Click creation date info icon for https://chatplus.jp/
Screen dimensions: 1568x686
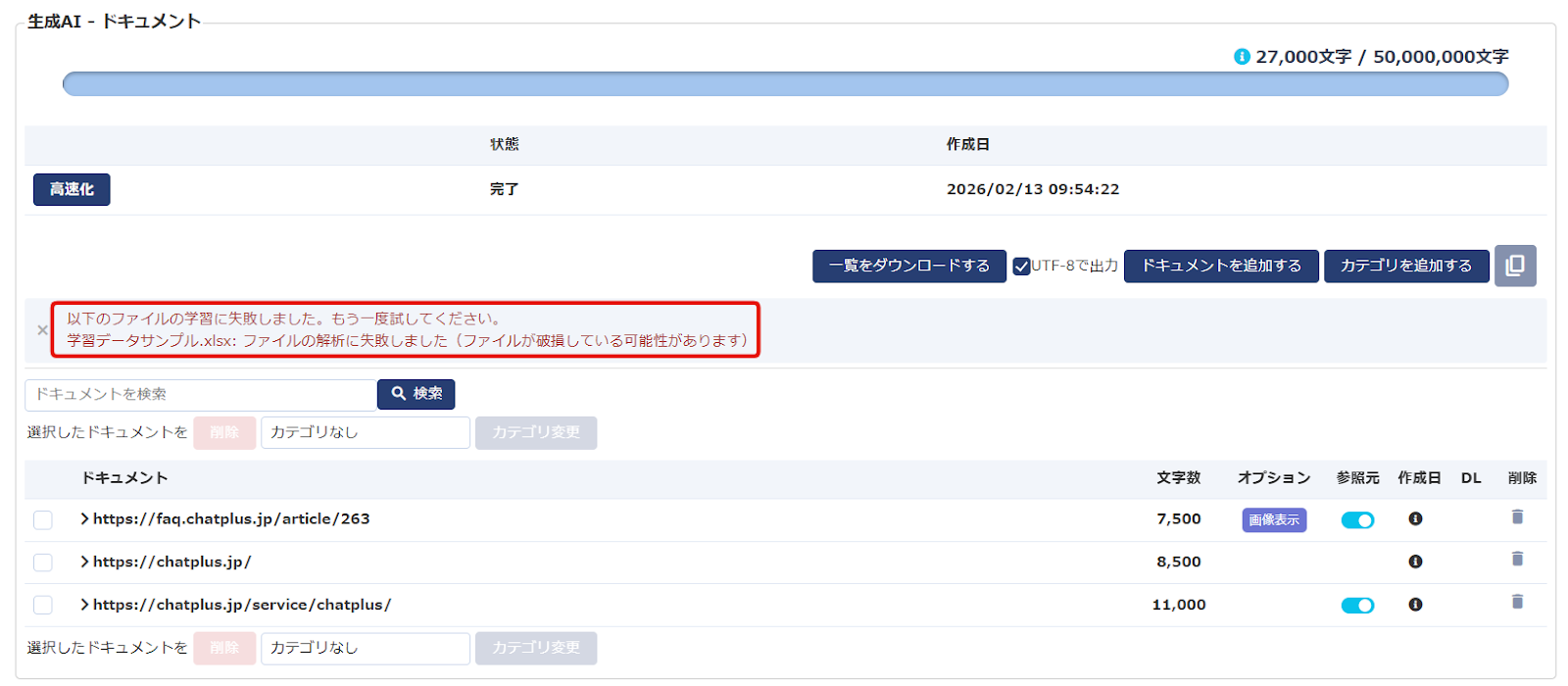click(1415, 562)
